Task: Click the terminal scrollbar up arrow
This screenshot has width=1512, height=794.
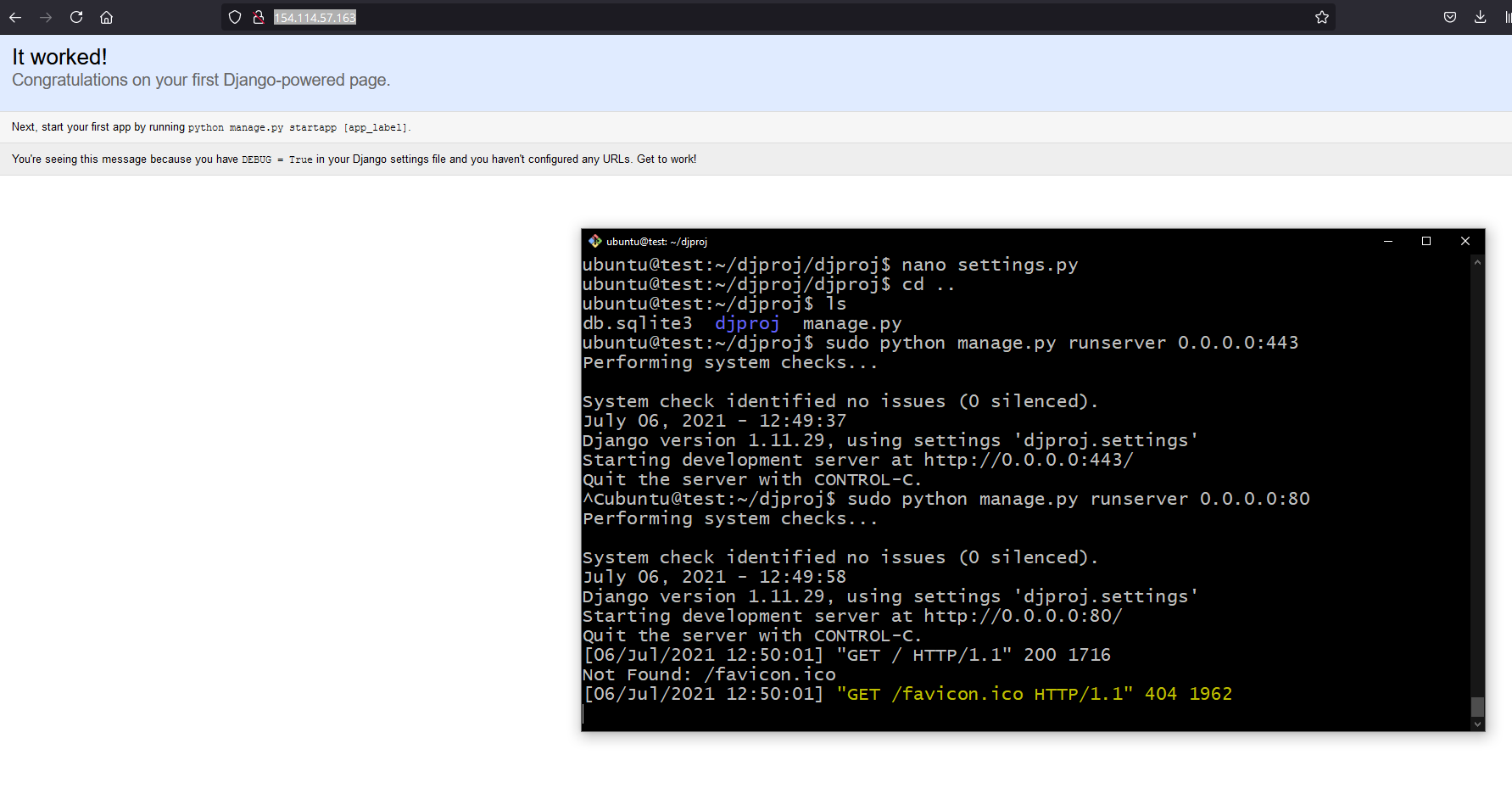Action: click(x=1477, y=262)
